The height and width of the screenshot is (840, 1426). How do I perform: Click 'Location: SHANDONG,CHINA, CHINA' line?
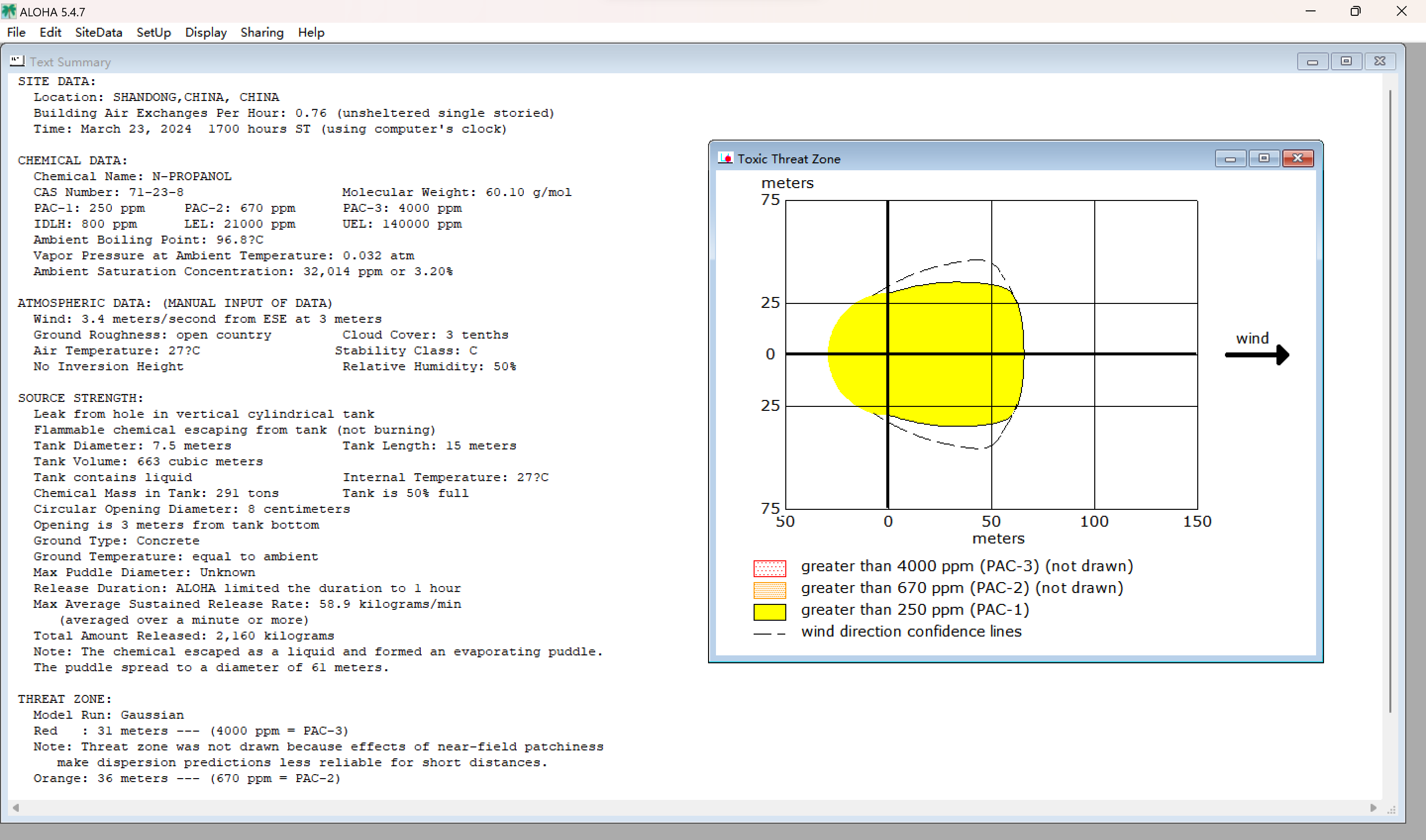tap(156, 98)
